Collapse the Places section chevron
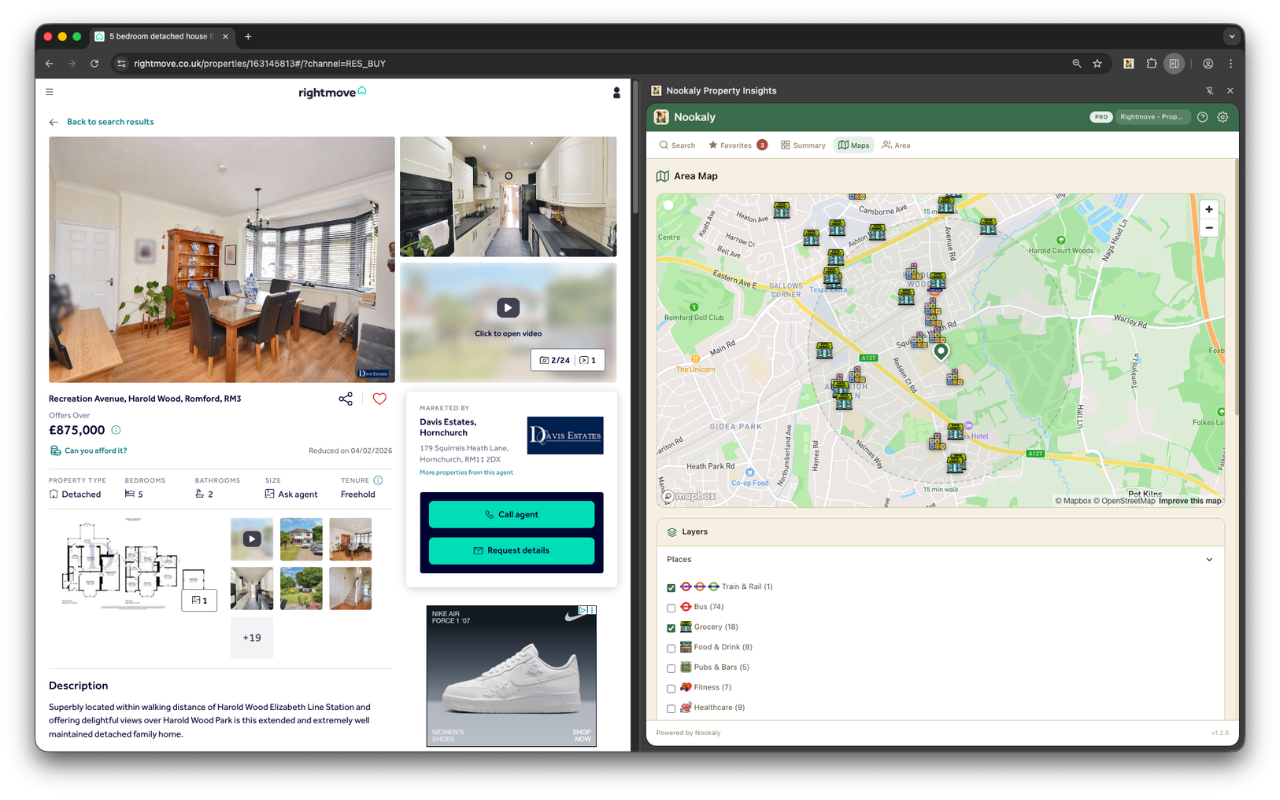Viewport: 1280px width, 800px height. pos(1209,560)
